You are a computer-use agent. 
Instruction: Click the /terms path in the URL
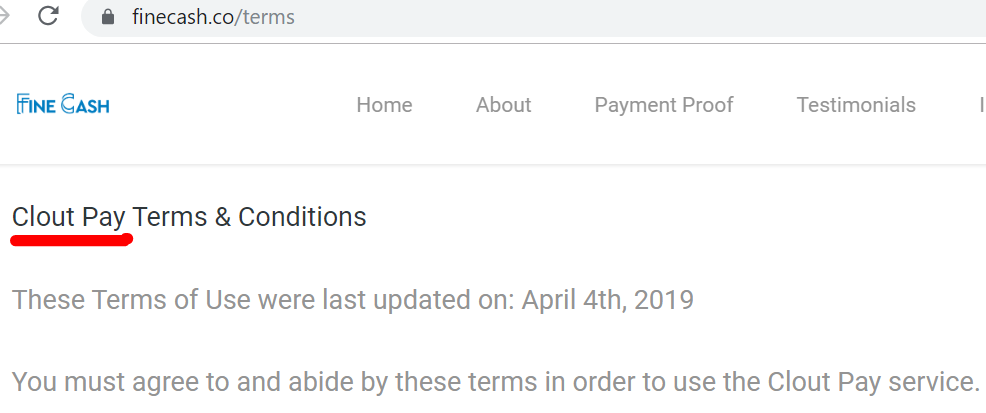coord(265,17)
